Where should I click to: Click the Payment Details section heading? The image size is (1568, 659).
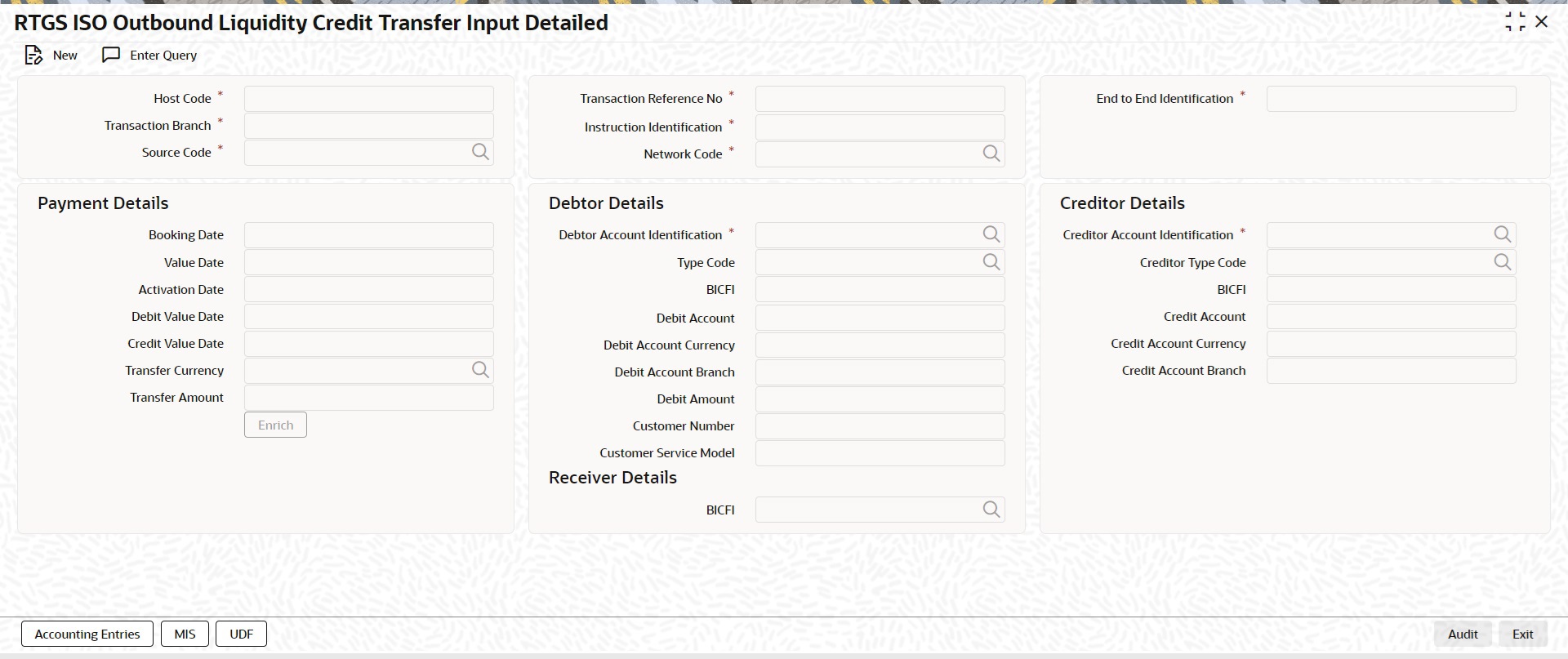click(103, 203)
